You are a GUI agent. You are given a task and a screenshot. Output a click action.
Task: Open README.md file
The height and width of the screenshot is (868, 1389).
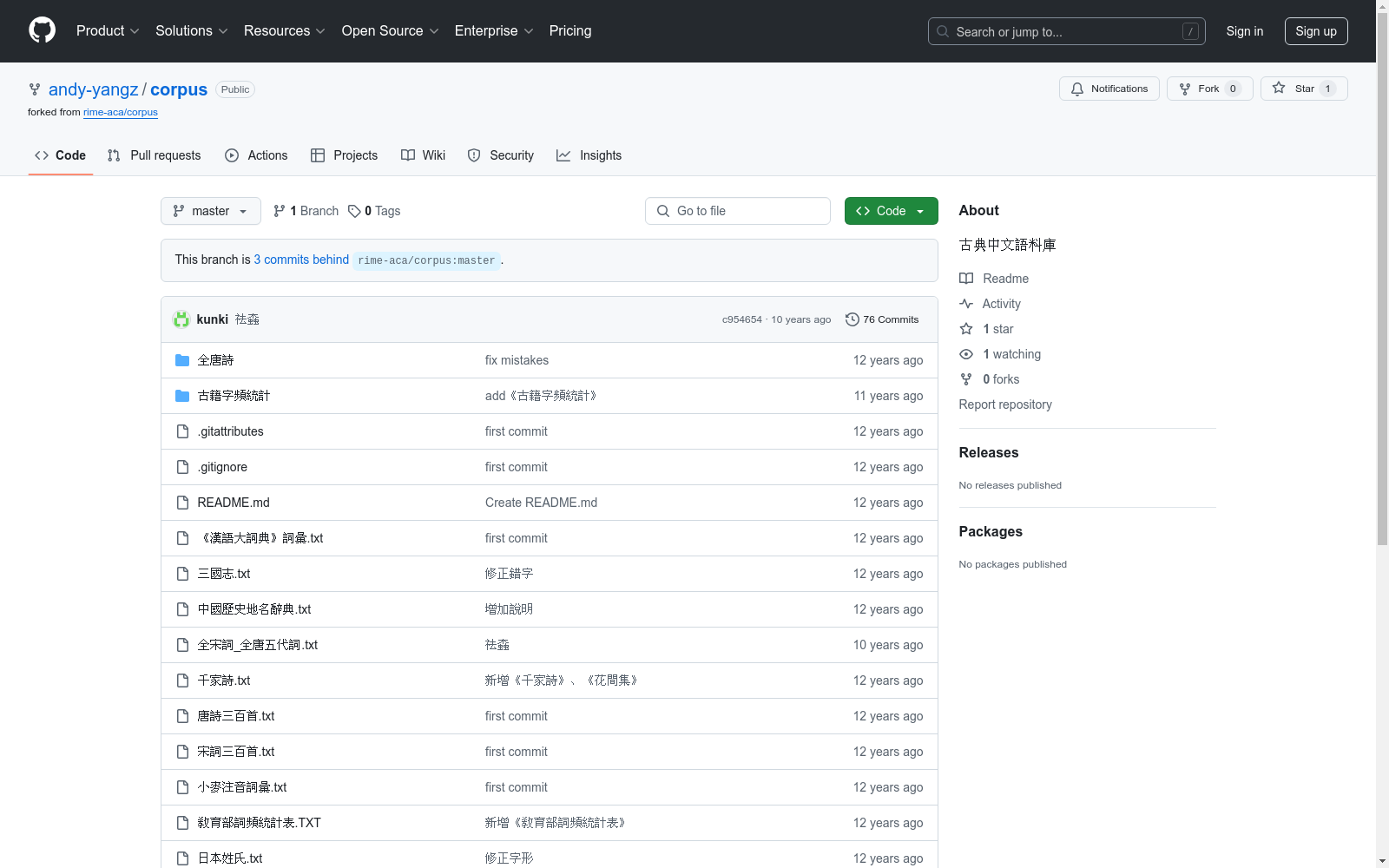click(x=234, y=503)
